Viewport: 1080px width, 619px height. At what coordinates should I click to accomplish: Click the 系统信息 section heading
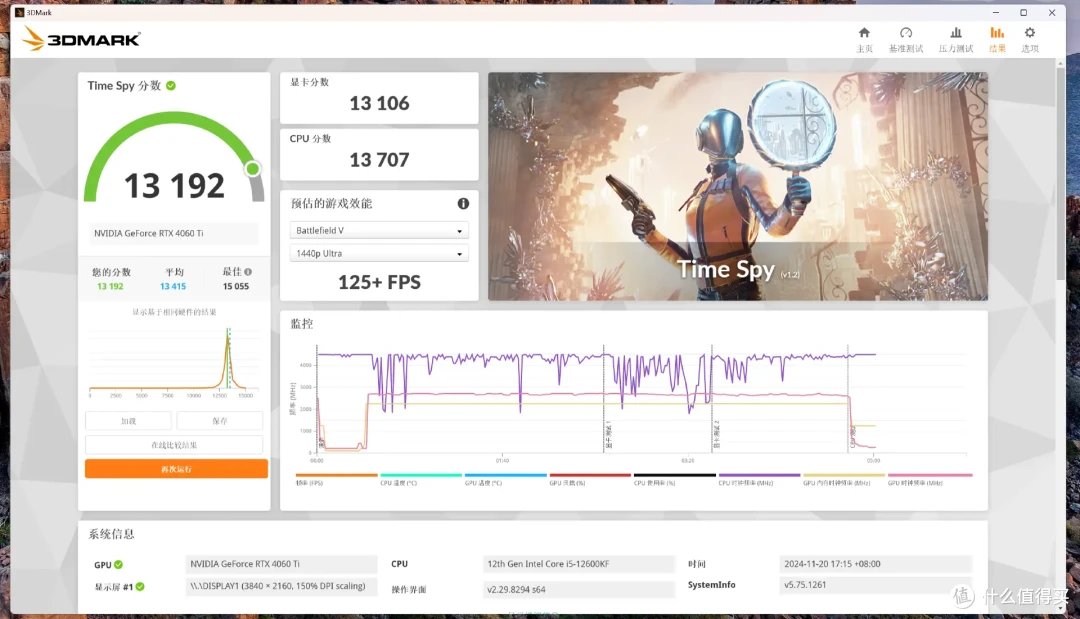[x=112, y=534]
